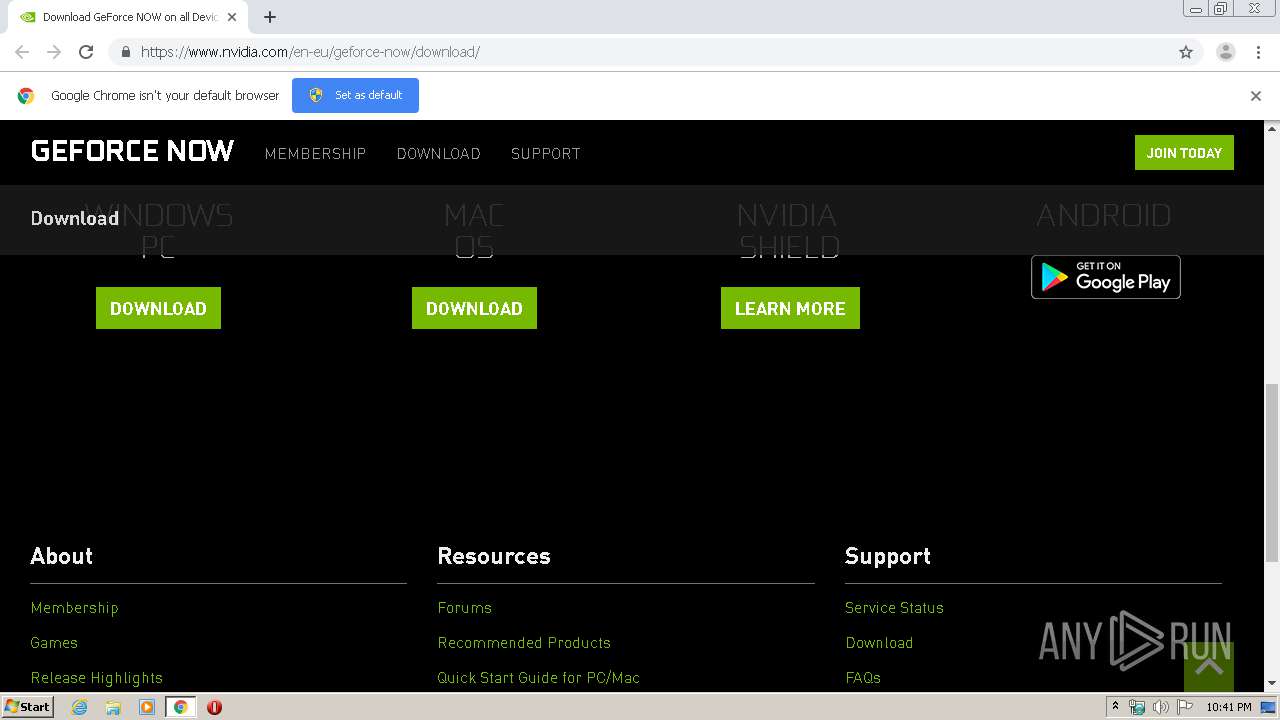Image resolution: width=1280 pixels, height=720 pixels.
Task: Open the Chrome three-dot menu
Action: click(1258, 52)
